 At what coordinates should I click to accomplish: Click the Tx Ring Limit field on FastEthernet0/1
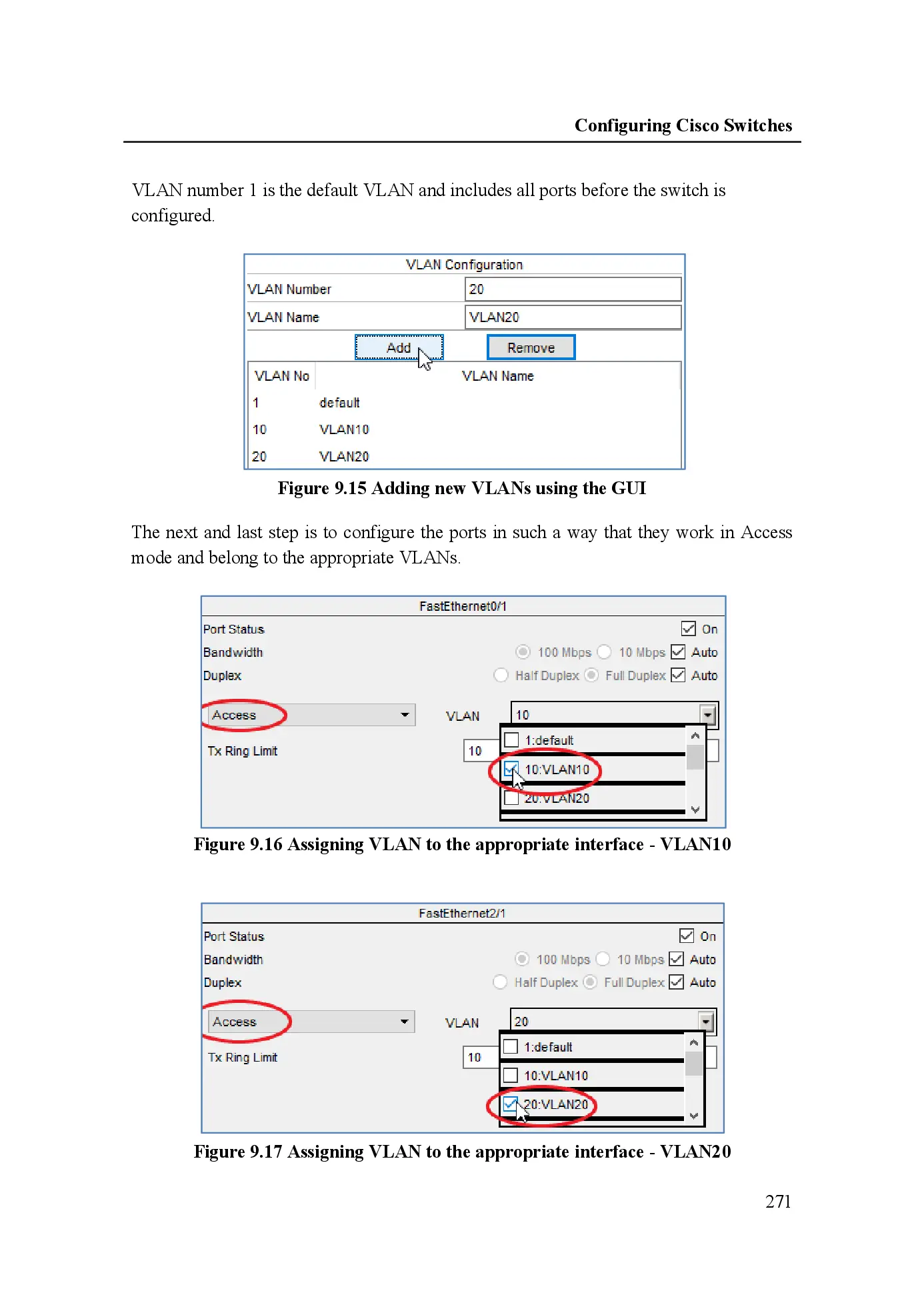483,751
